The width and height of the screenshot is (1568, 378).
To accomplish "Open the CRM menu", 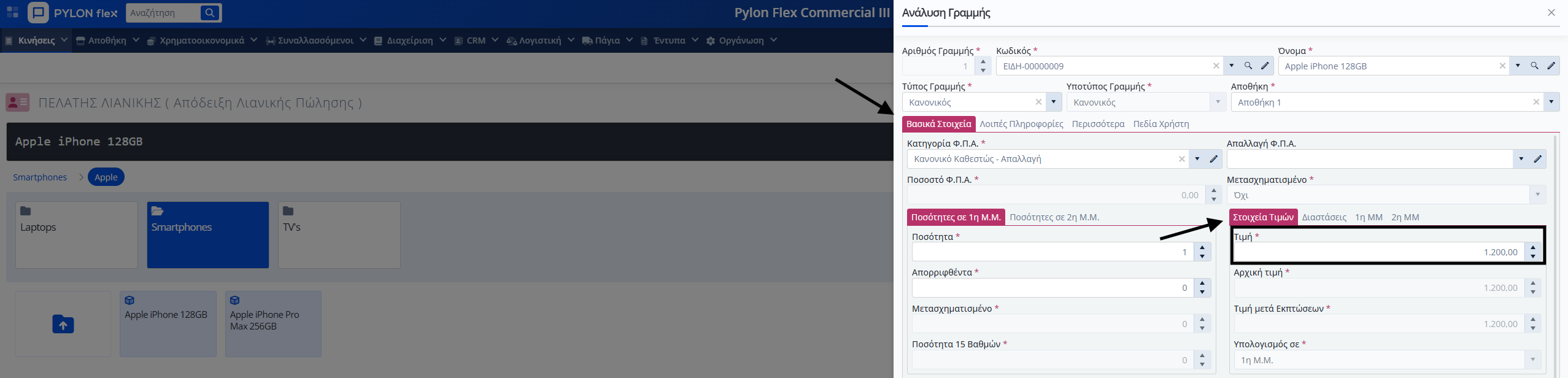I will tap(476, 40).
